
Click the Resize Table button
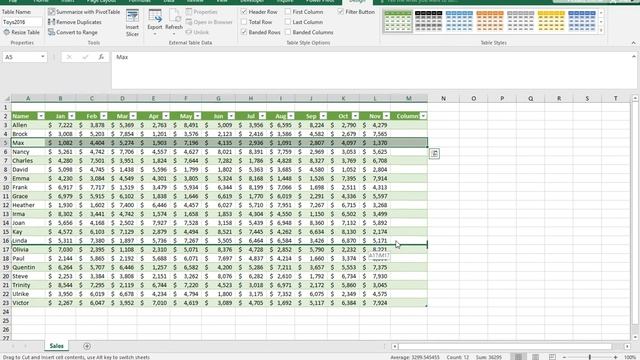point(21,32)
